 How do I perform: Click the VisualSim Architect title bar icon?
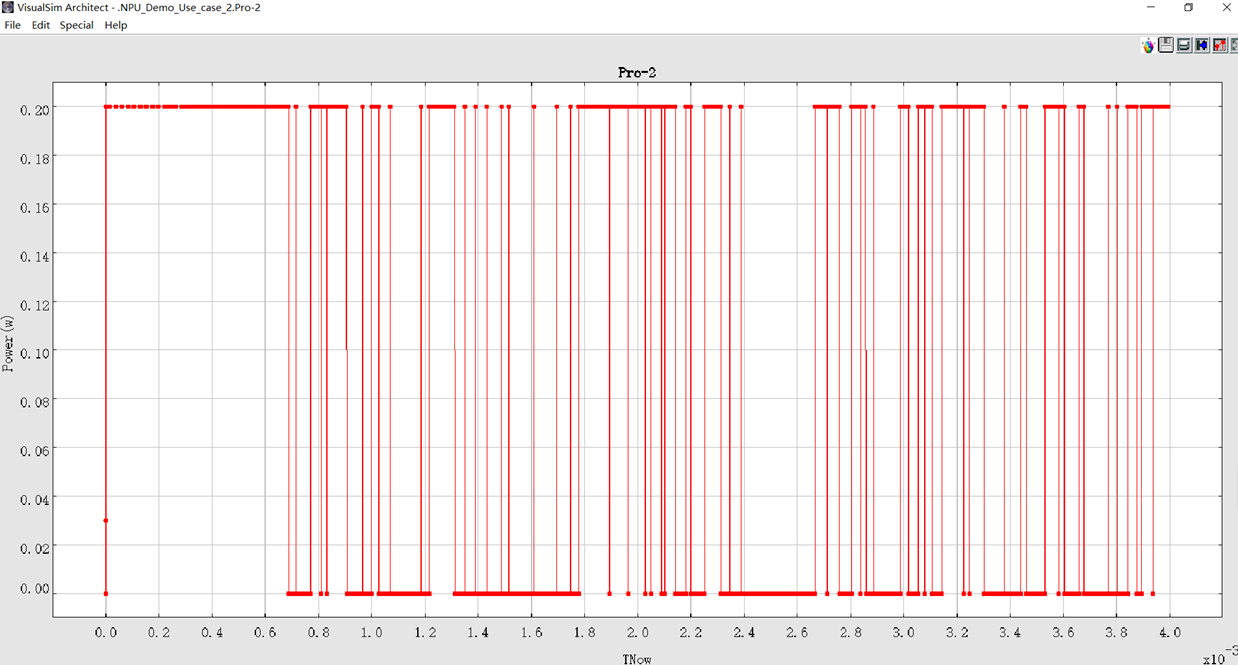coord(8,8)
